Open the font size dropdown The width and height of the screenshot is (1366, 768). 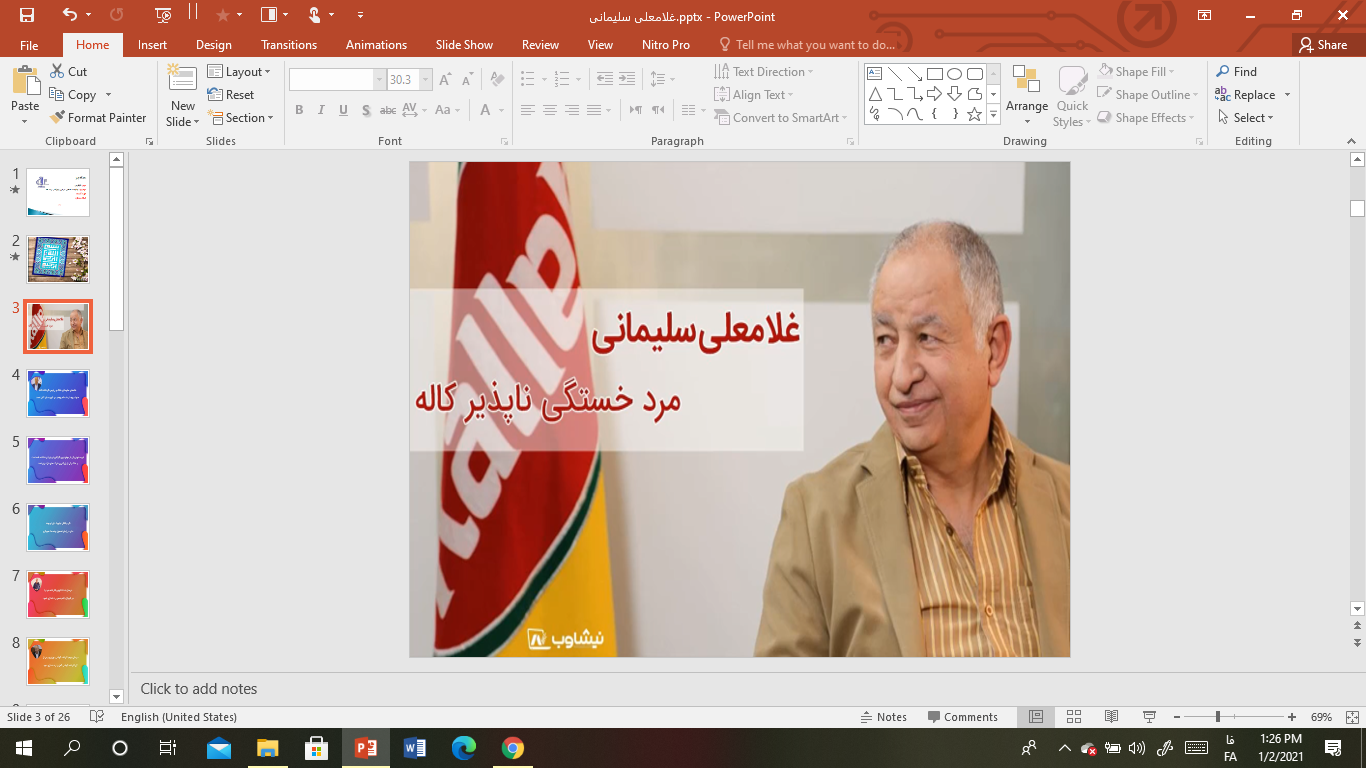pos(426,80)
